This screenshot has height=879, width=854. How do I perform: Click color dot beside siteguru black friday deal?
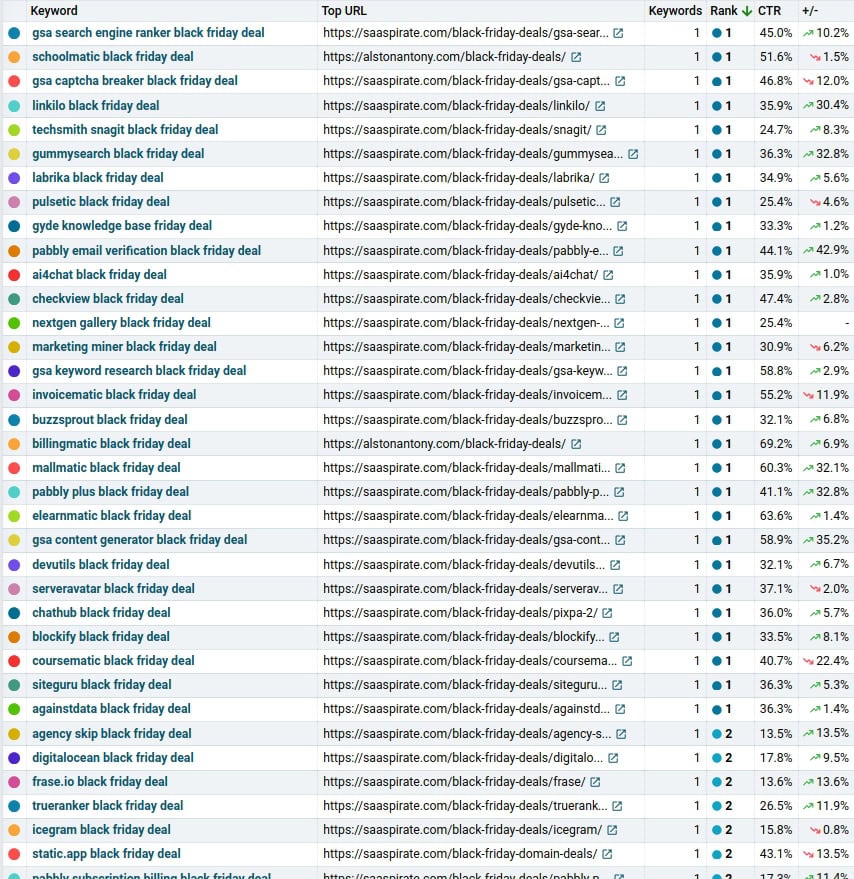click(x=14, y=685)
